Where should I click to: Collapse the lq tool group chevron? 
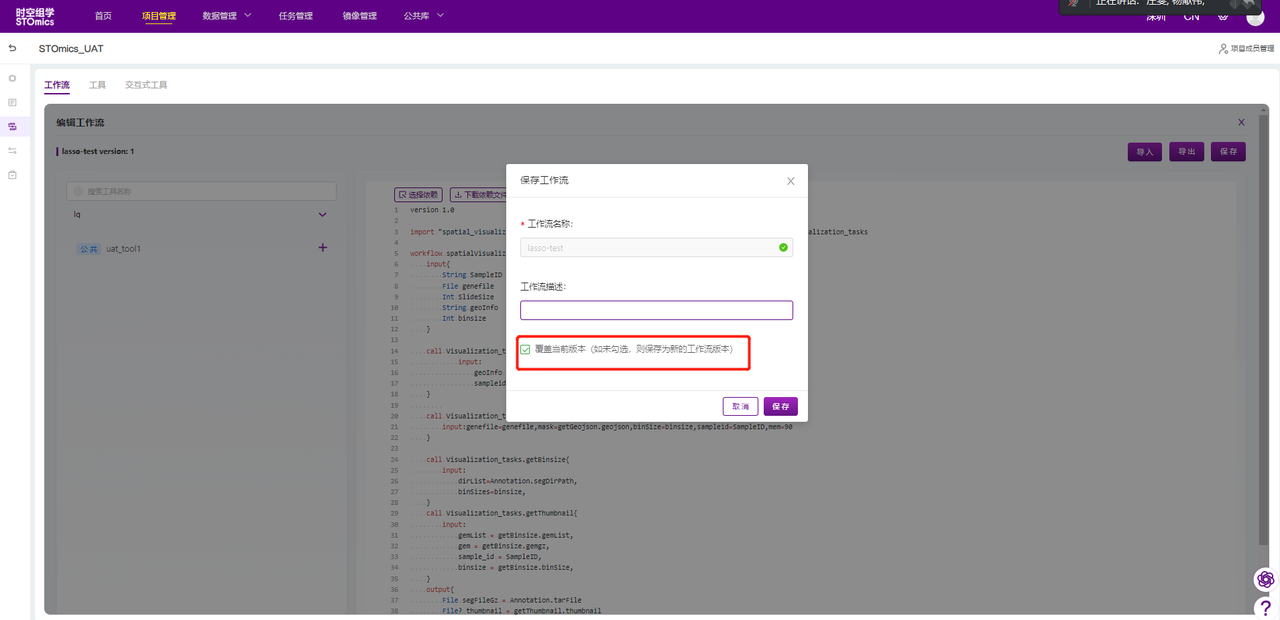point(322,214)
